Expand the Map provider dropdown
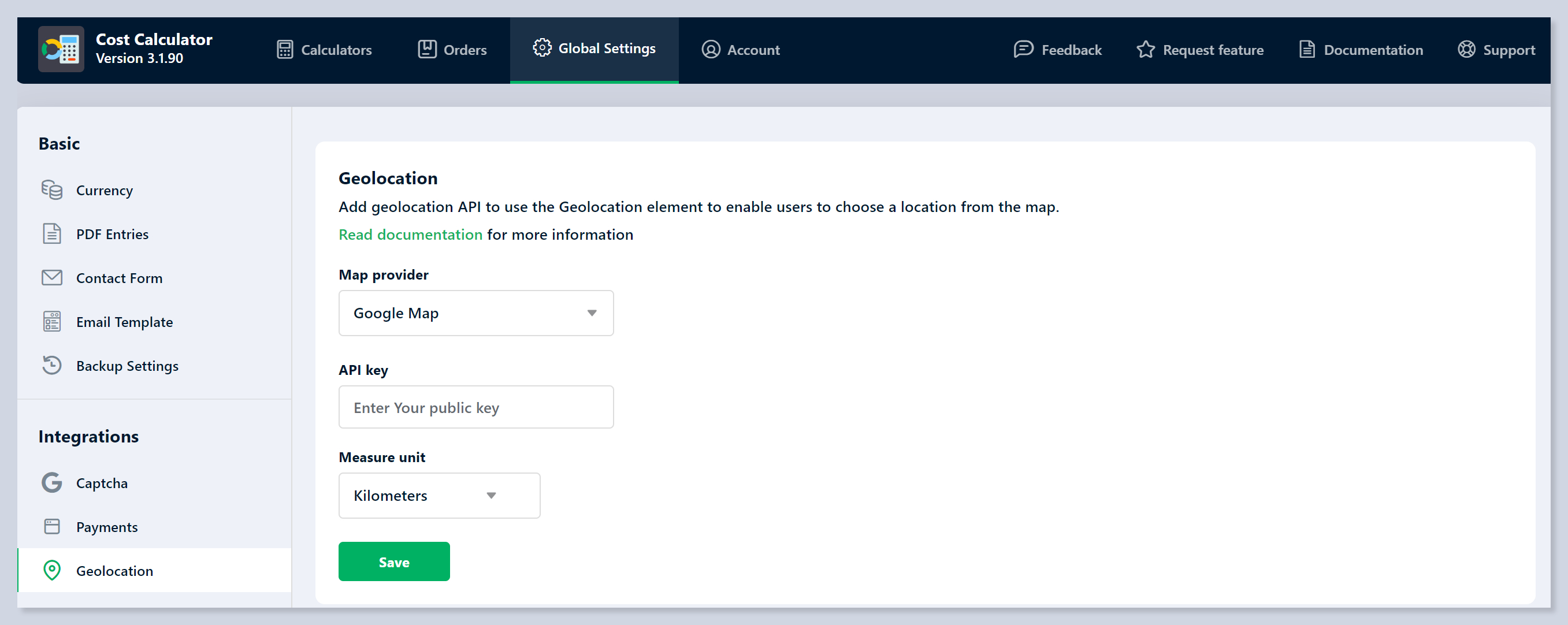Viewport: 1568px width, 625px height. tap(475, 313)
